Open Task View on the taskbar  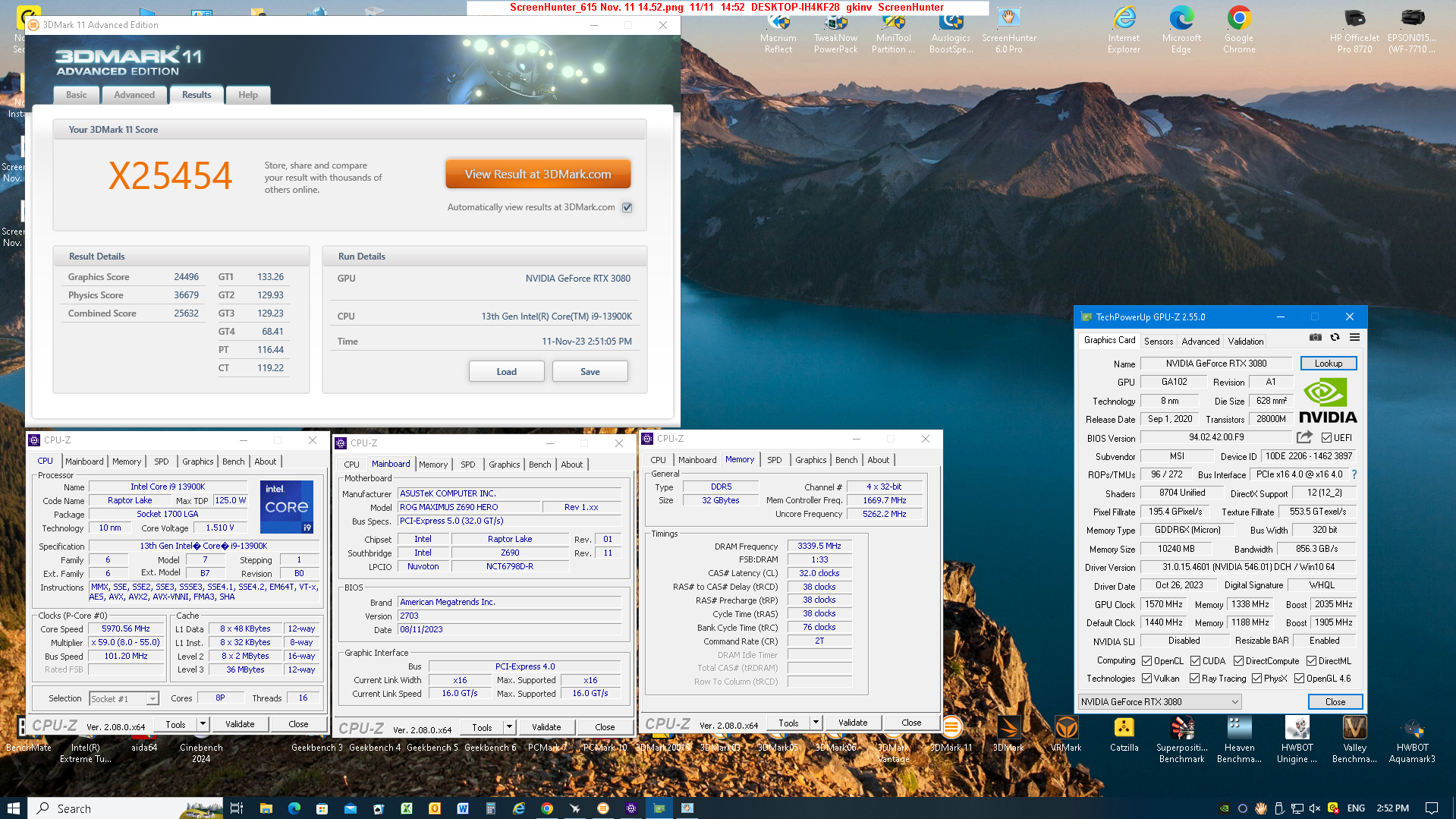pyautogui.click(x=236, y=808)
